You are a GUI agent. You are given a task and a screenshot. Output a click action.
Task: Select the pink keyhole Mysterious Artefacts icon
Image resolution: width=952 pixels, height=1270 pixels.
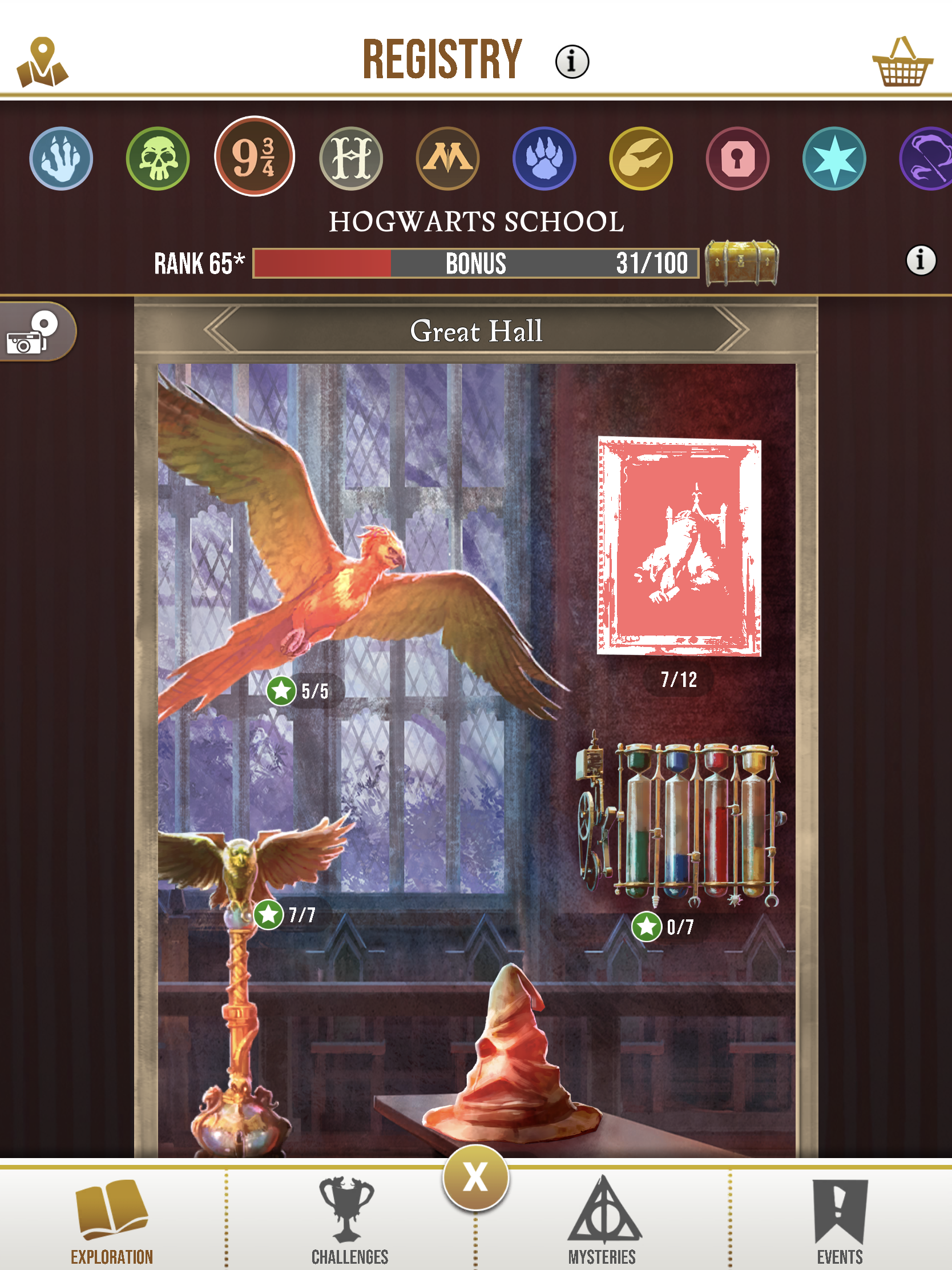coord(737,158)
